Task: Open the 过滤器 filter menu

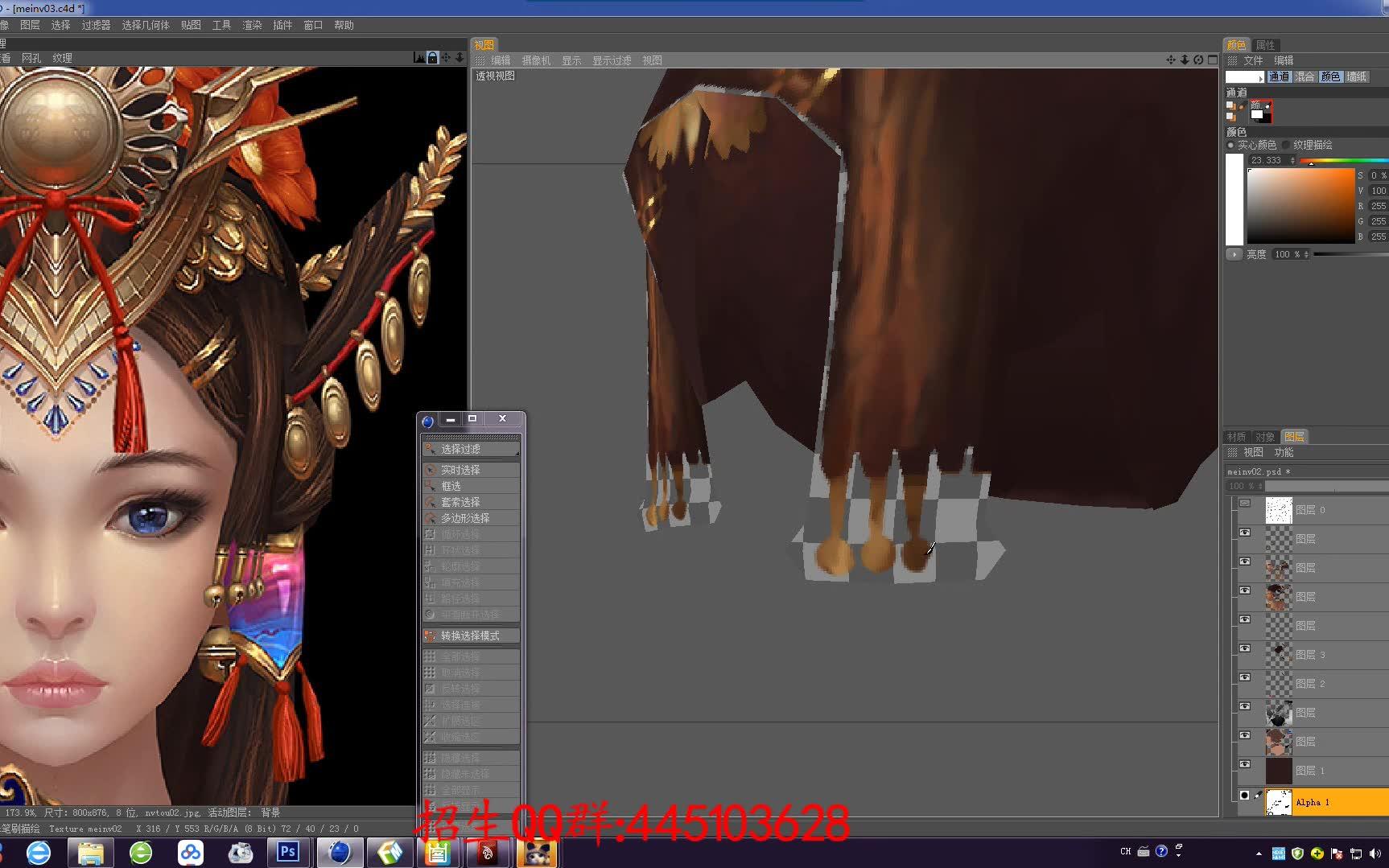Action: point(96,25)
